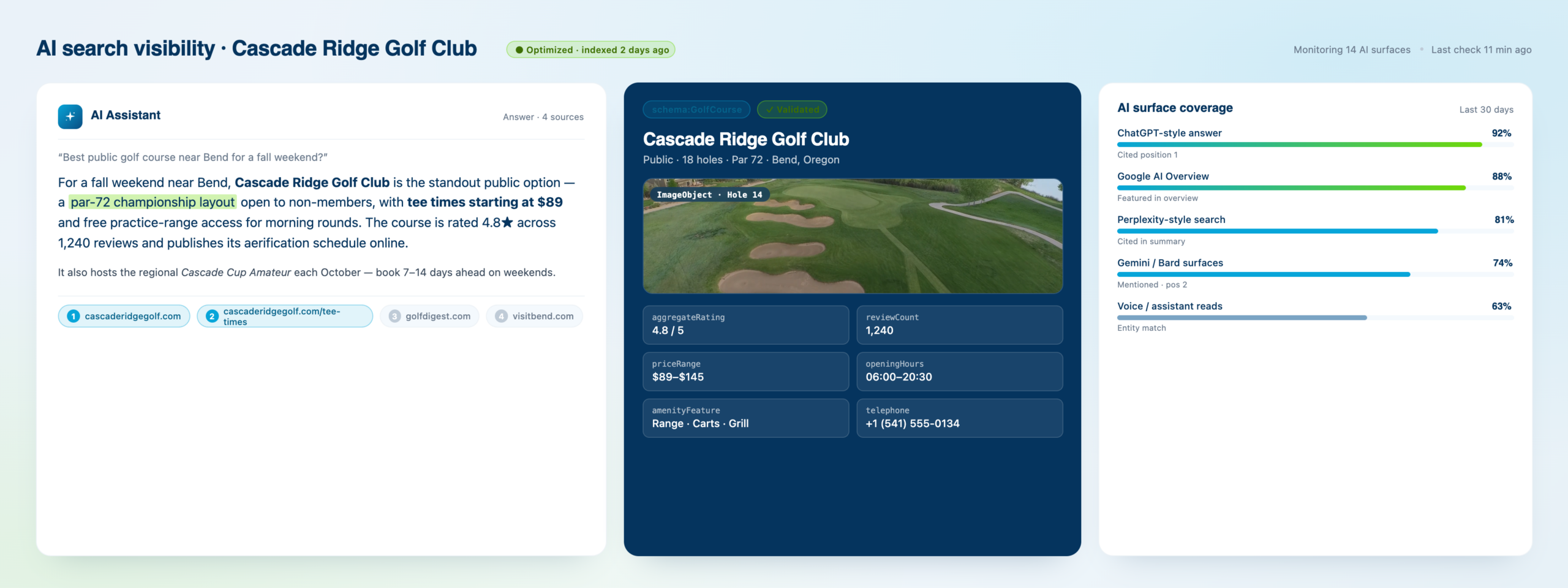Select the aggregateRating field tile
1568x588 pixels.
click(x=745, y=325)
